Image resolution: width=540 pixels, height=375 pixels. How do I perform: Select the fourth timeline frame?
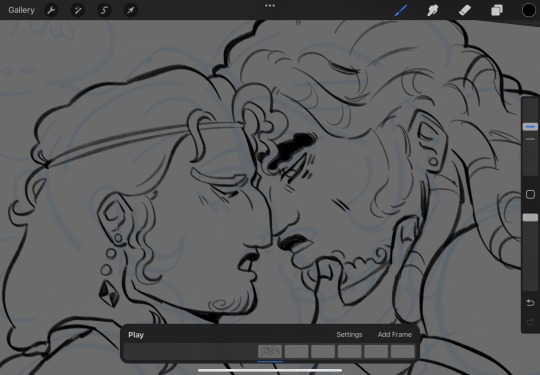pyautogui.click(x=350, y=352)
